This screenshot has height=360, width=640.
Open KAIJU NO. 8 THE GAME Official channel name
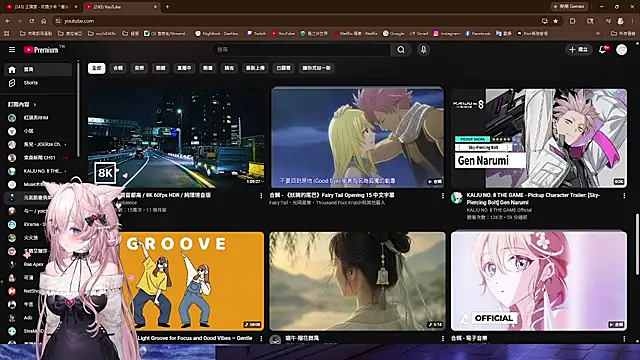point(499,210)
